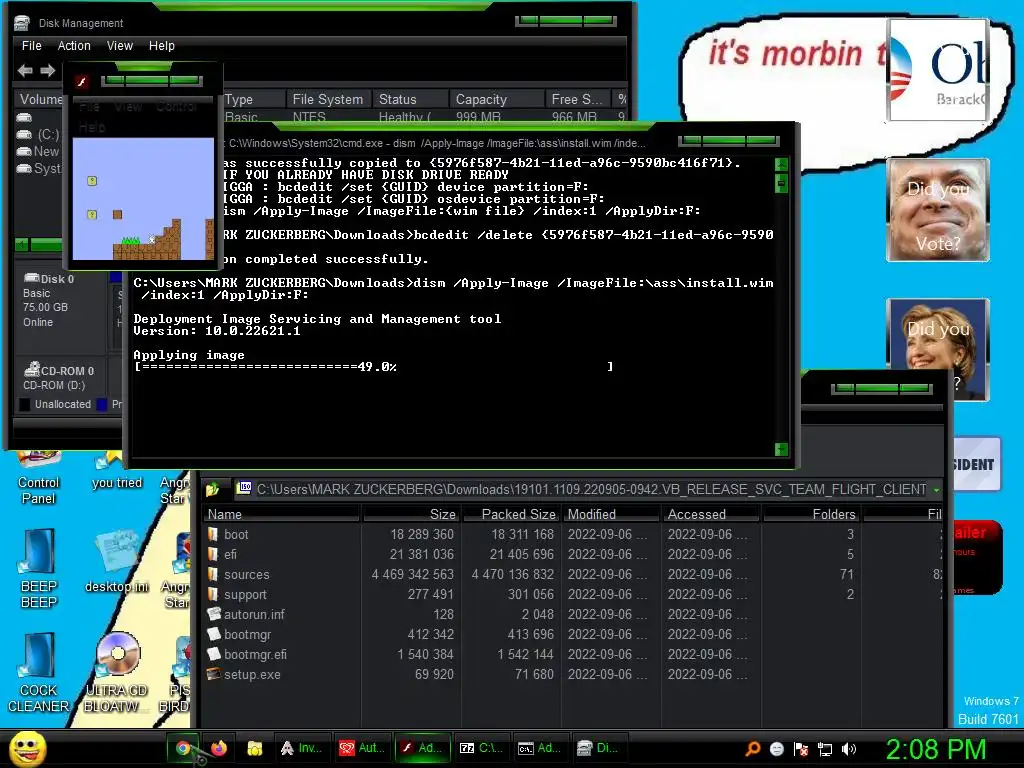
Task: Click the orange search tray icon
Action: 753,749
